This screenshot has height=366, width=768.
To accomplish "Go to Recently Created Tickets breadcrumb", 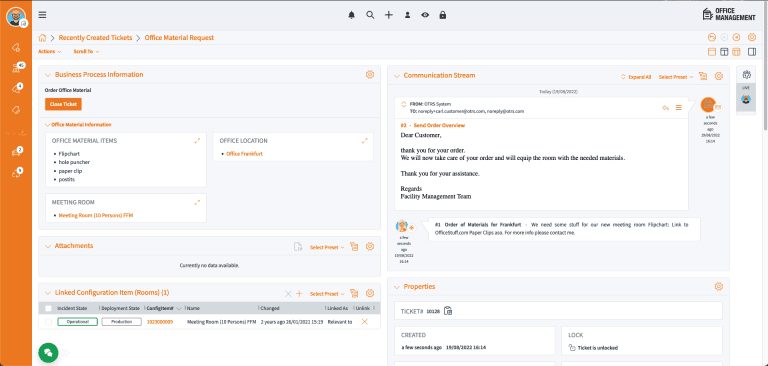I will [x=96, y=38].
